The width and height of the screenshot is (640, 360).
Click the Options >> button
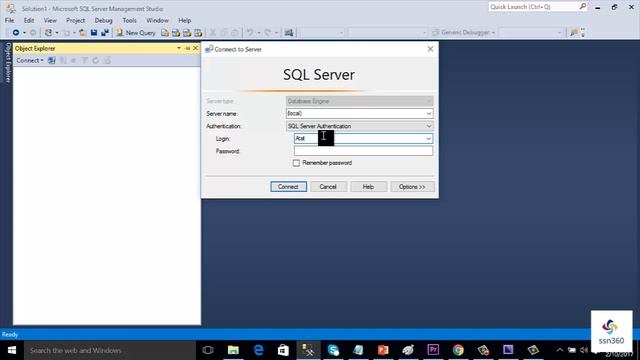pos(412,187)
